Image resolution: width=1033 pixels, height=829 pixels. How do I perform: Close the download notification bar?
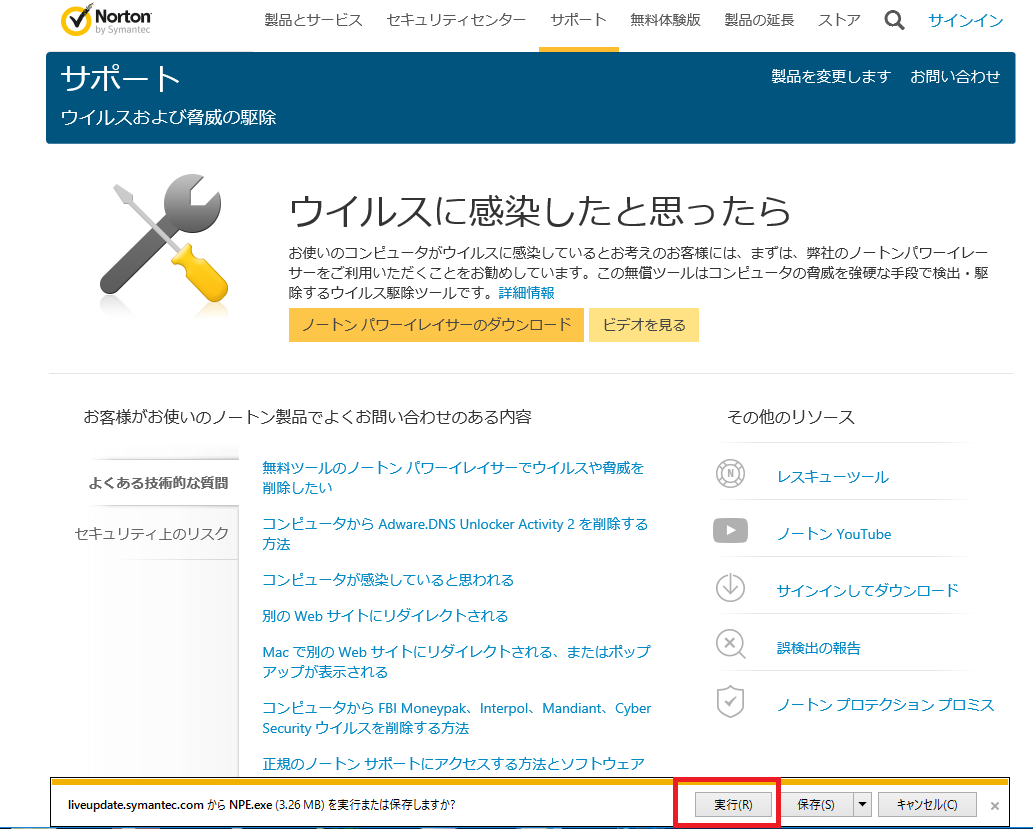[x=995, y=805]
